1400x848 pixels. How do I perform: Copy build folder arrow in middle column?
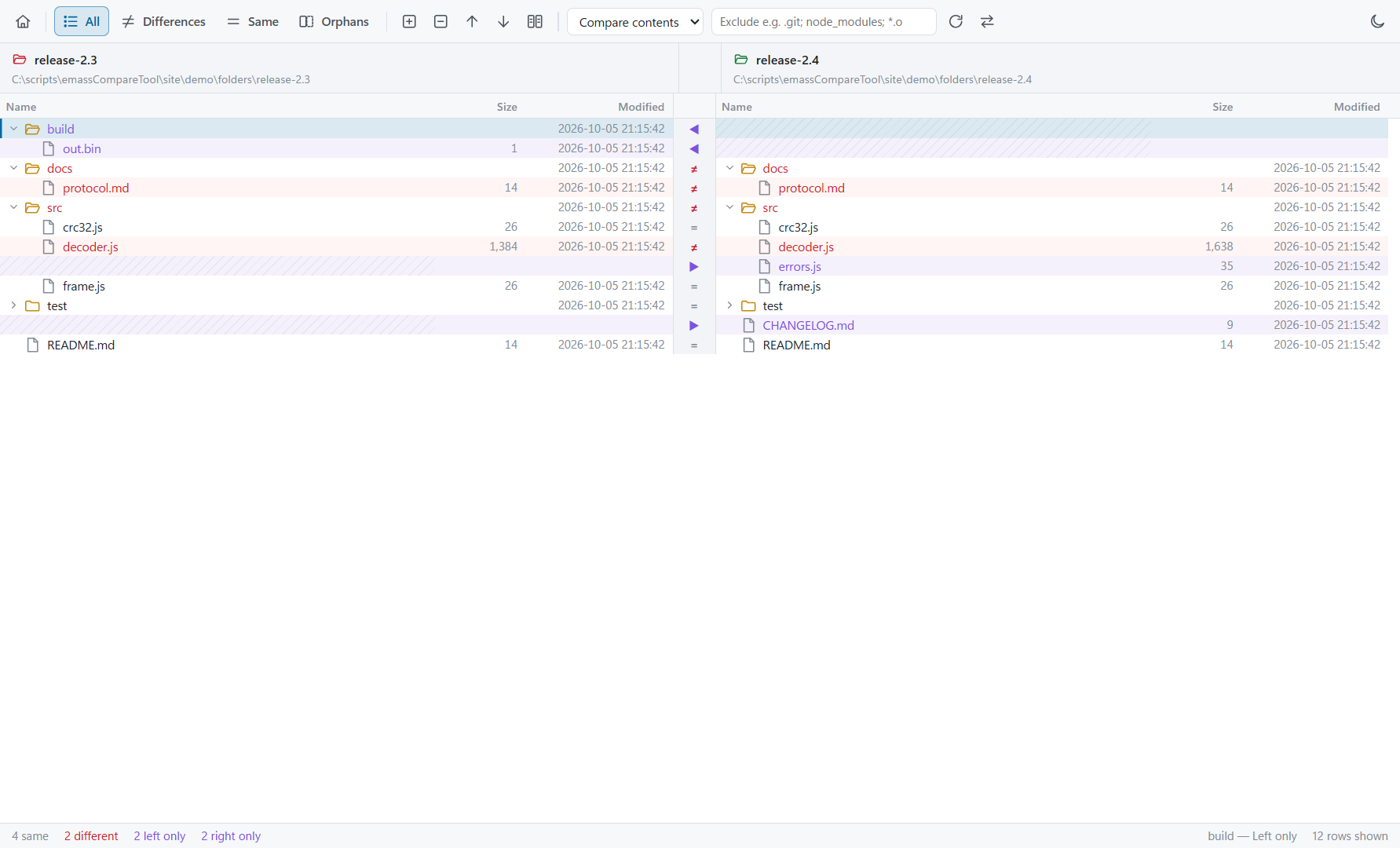pyautogui.click(x=694, y=129)
